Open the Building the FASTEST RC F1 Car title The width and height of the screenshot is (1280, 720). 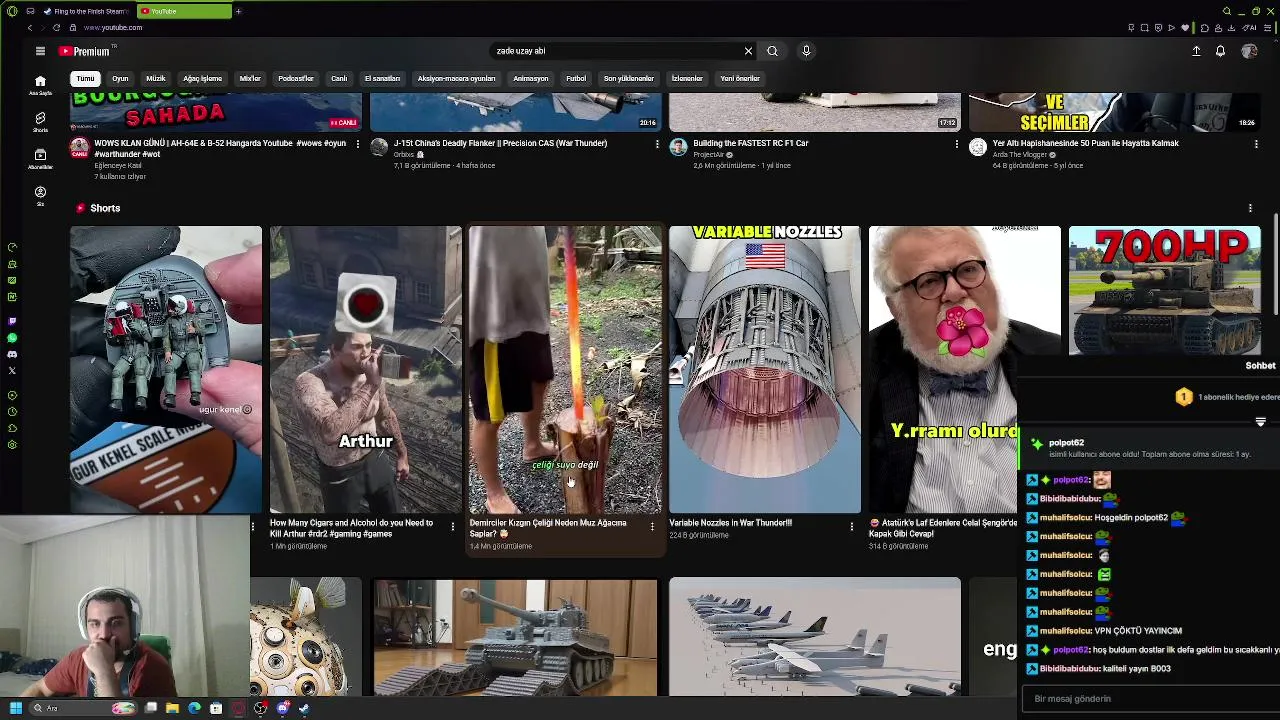[x=751, y=143]
